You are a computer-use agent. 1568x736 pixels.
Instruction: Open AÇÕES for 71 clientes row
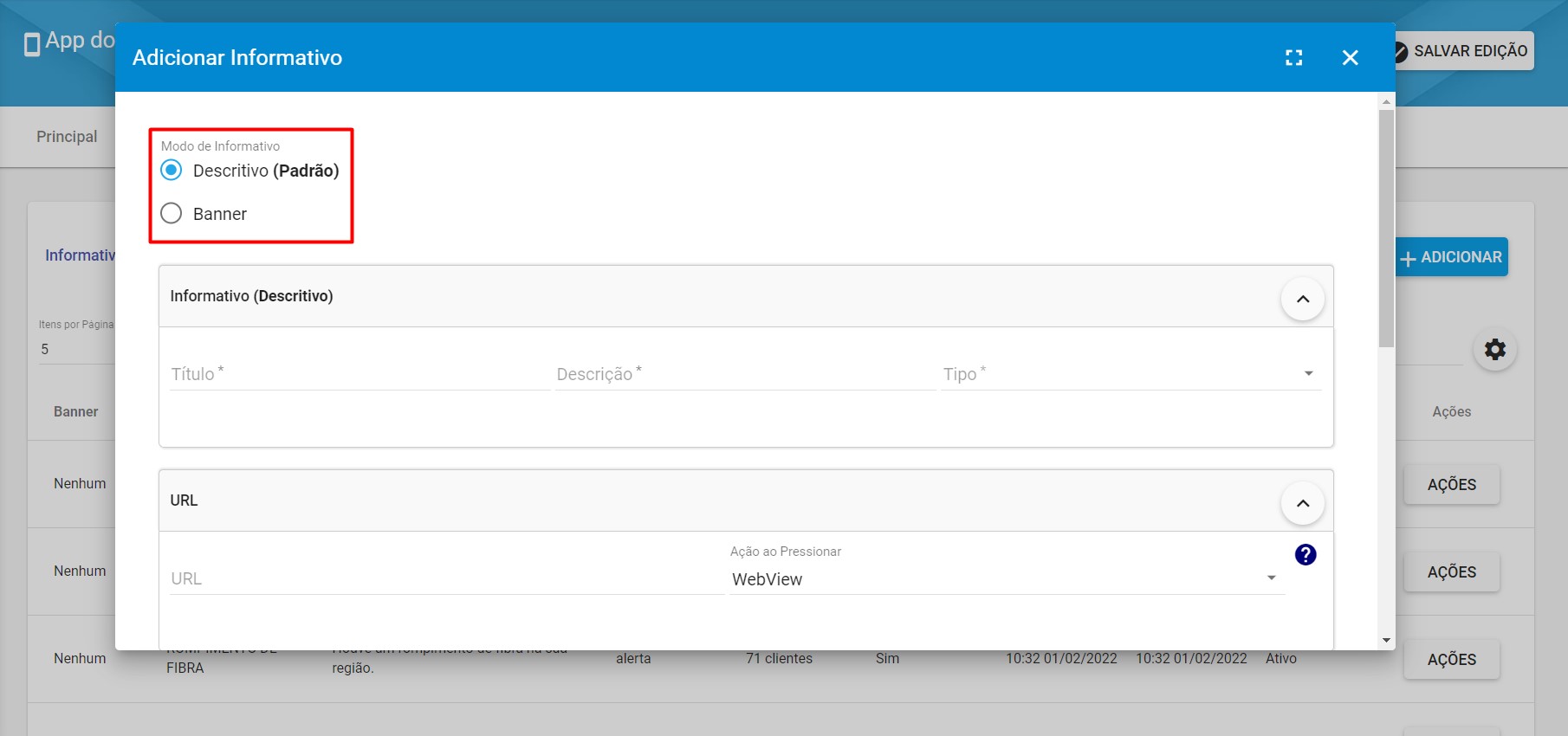pyautogui.click(x=1452, y=660)
